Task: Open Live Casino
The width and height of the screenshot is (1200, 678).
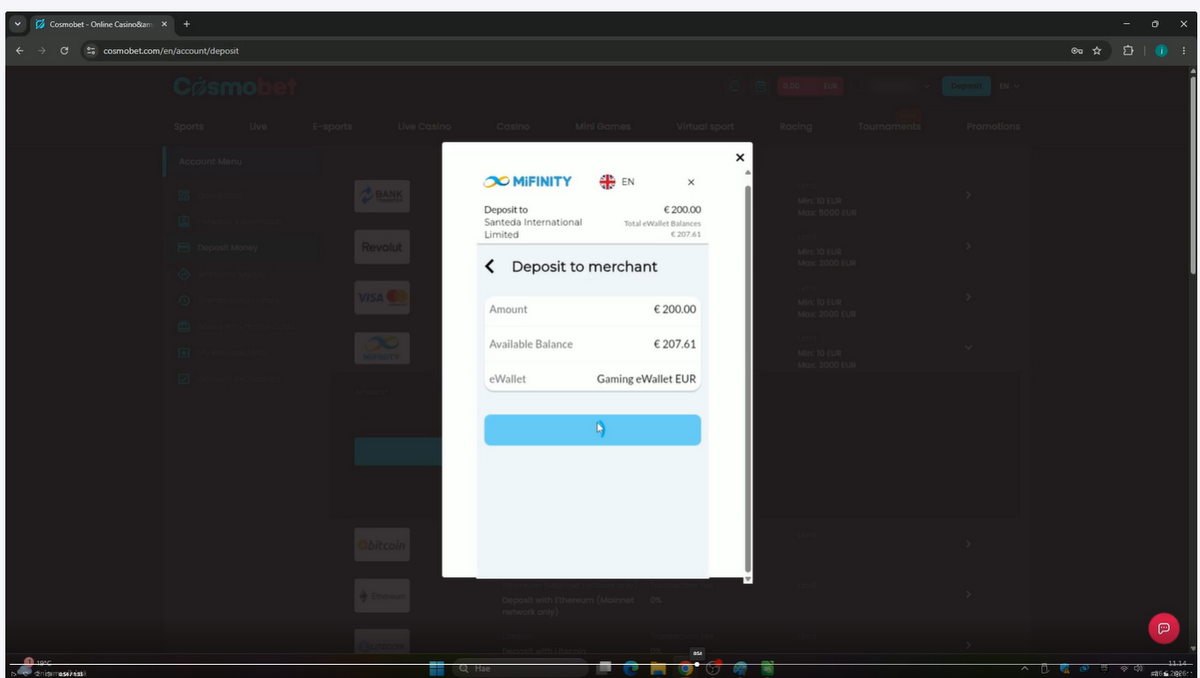Action: 424,126
